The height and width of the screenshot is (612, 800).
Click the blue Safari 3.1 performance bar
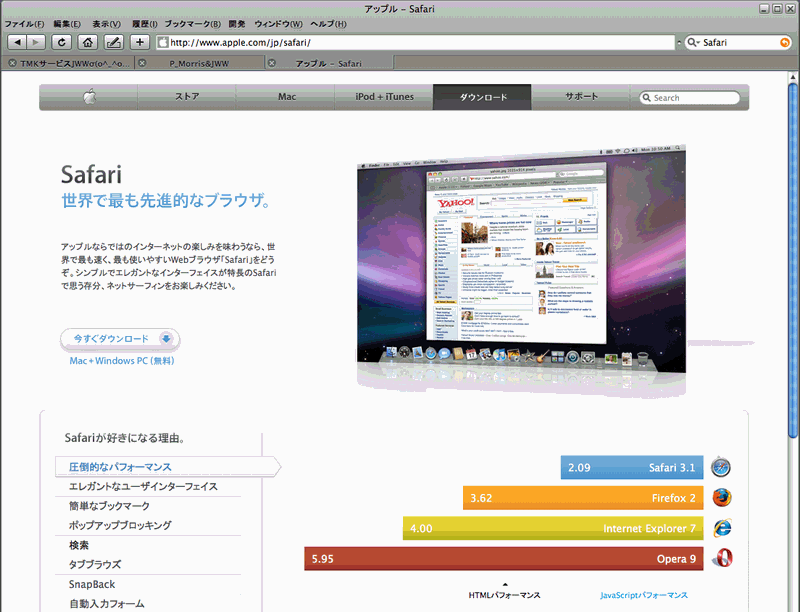coord(632,467)
